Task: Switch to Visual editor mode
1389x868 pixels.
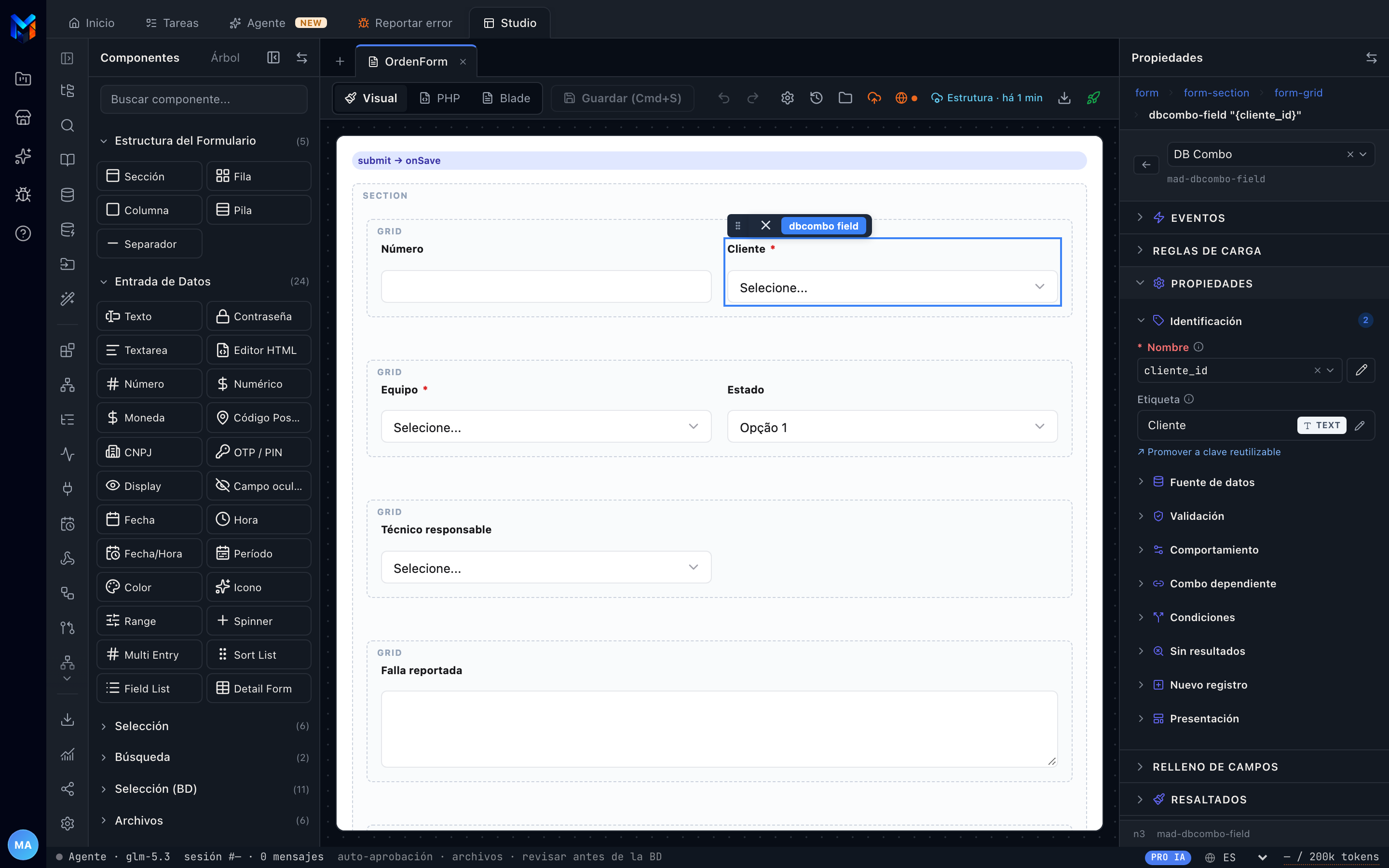Action: pos(371,98)
